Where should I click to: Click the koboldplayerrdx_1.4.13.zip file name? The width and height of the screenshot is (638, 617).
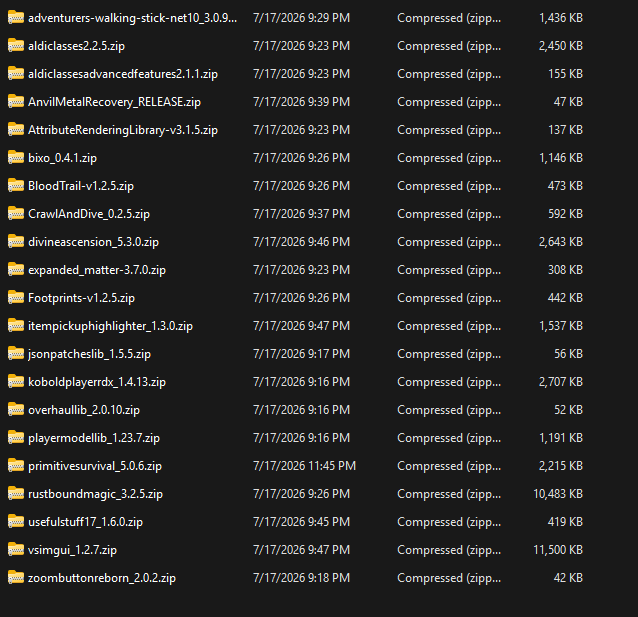pos(97,382)
